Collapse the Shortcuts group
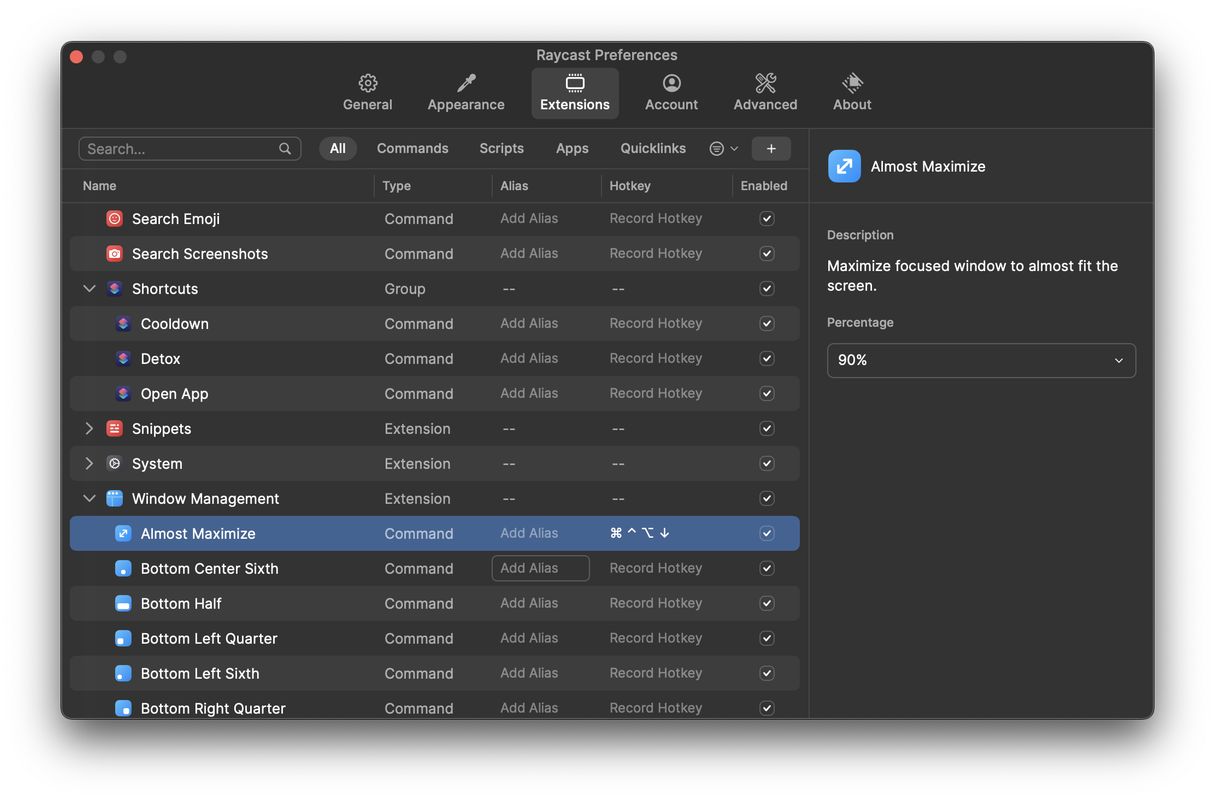Viewport: 1215px width, 800px height. click(89, 288)
